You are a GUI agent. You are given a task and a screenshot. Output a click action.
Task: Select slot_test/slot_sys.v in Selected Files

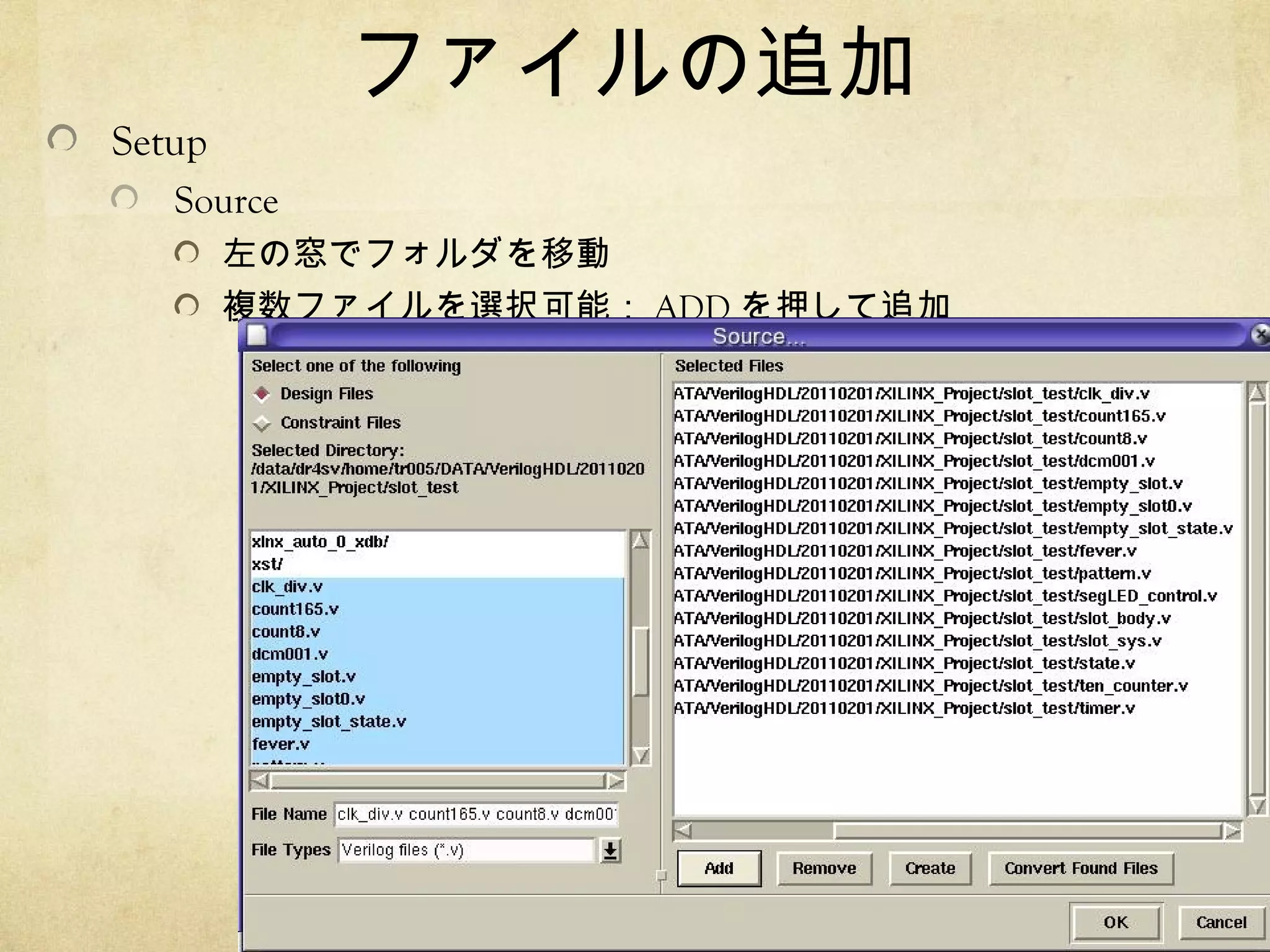pos(959,641)
